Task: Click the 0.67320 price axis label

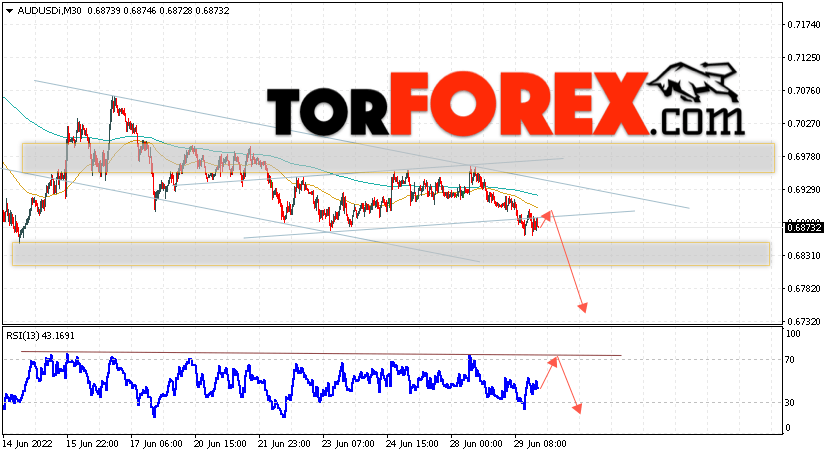Action: click(804, 321)
